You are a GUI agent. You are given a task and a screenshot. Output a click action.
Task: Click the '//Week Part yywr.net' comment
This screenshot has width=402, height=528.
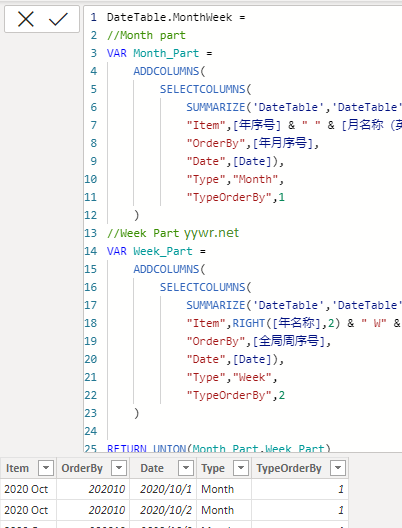[x=173, y=233]
